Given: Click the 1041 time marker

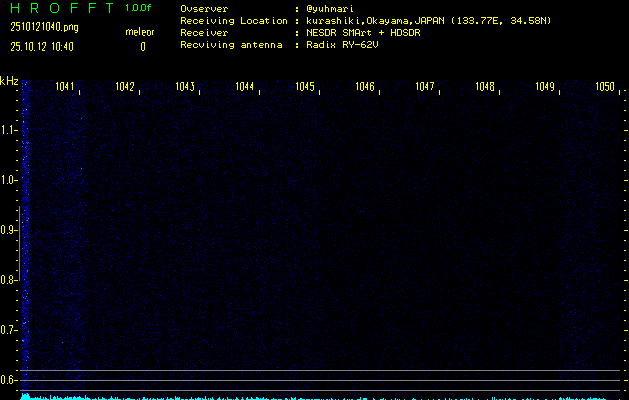Looking at the screenshot, I should click(x=65, y=86).
